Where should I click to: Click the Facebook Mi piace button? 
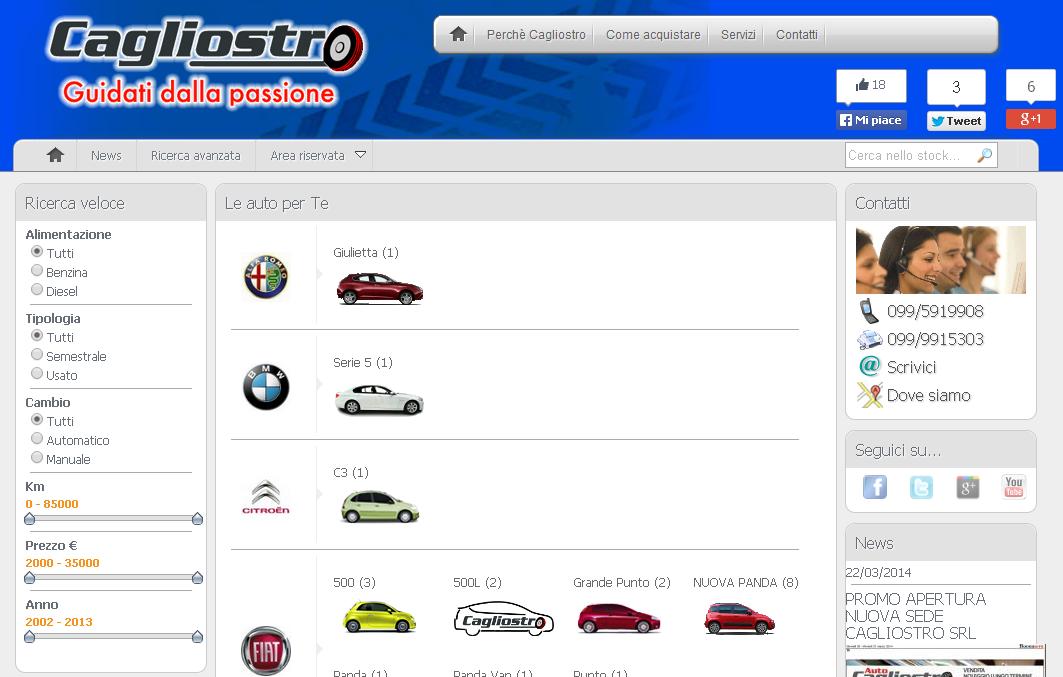871,120
